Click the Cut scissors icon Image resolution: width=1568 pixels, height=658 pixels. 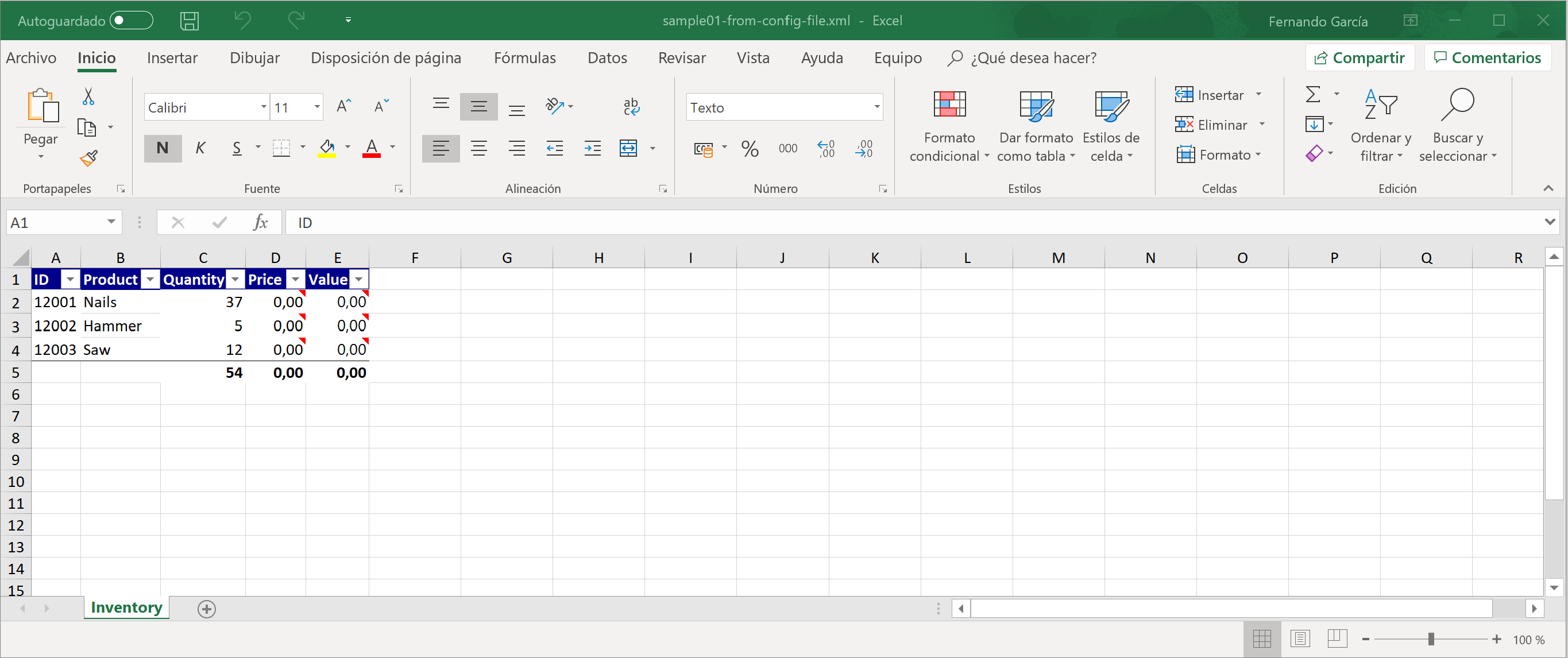(x=88, y=96)
